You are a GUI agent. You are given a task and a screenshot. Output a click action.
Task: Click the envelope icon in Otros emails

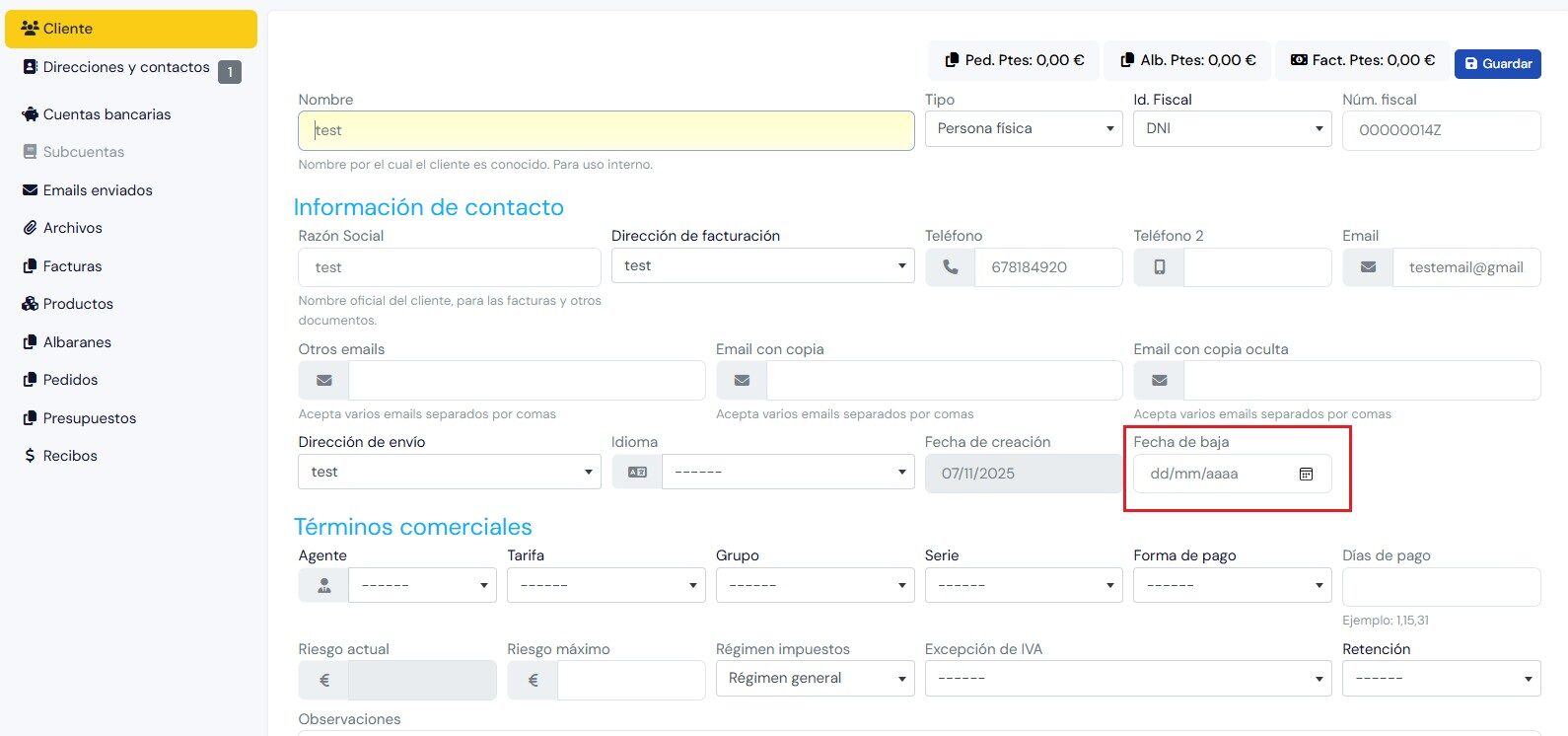(x=323, y=381)
